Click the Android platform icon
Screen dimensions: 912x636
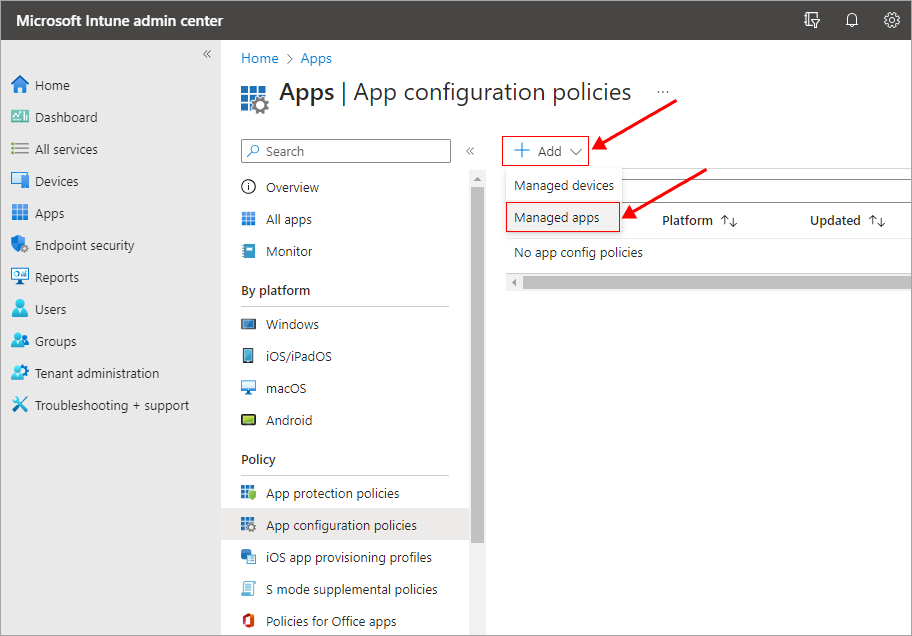(248, 420)
